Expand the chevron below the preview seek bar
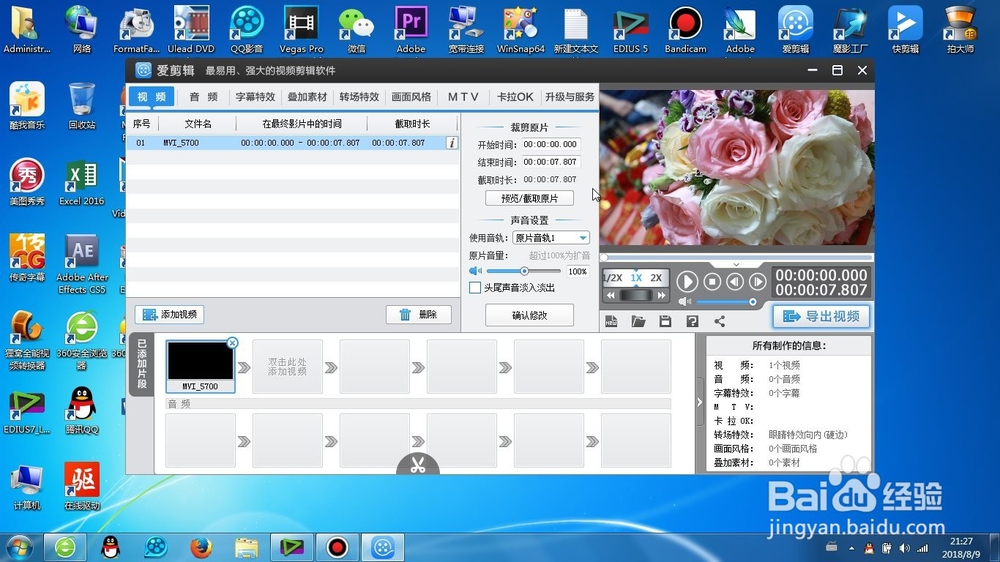1000x562 pixels. [736, 264]
